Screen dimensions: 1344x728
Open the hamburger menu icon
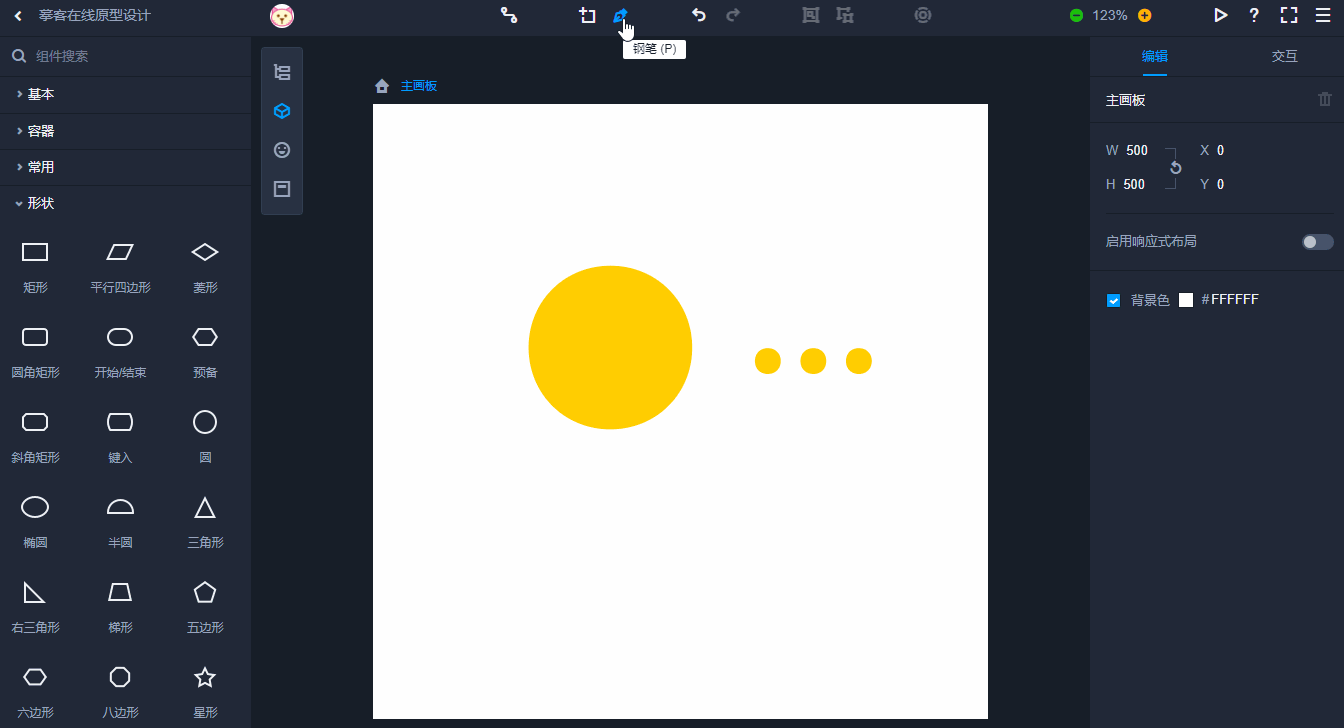coord(1323,15)
